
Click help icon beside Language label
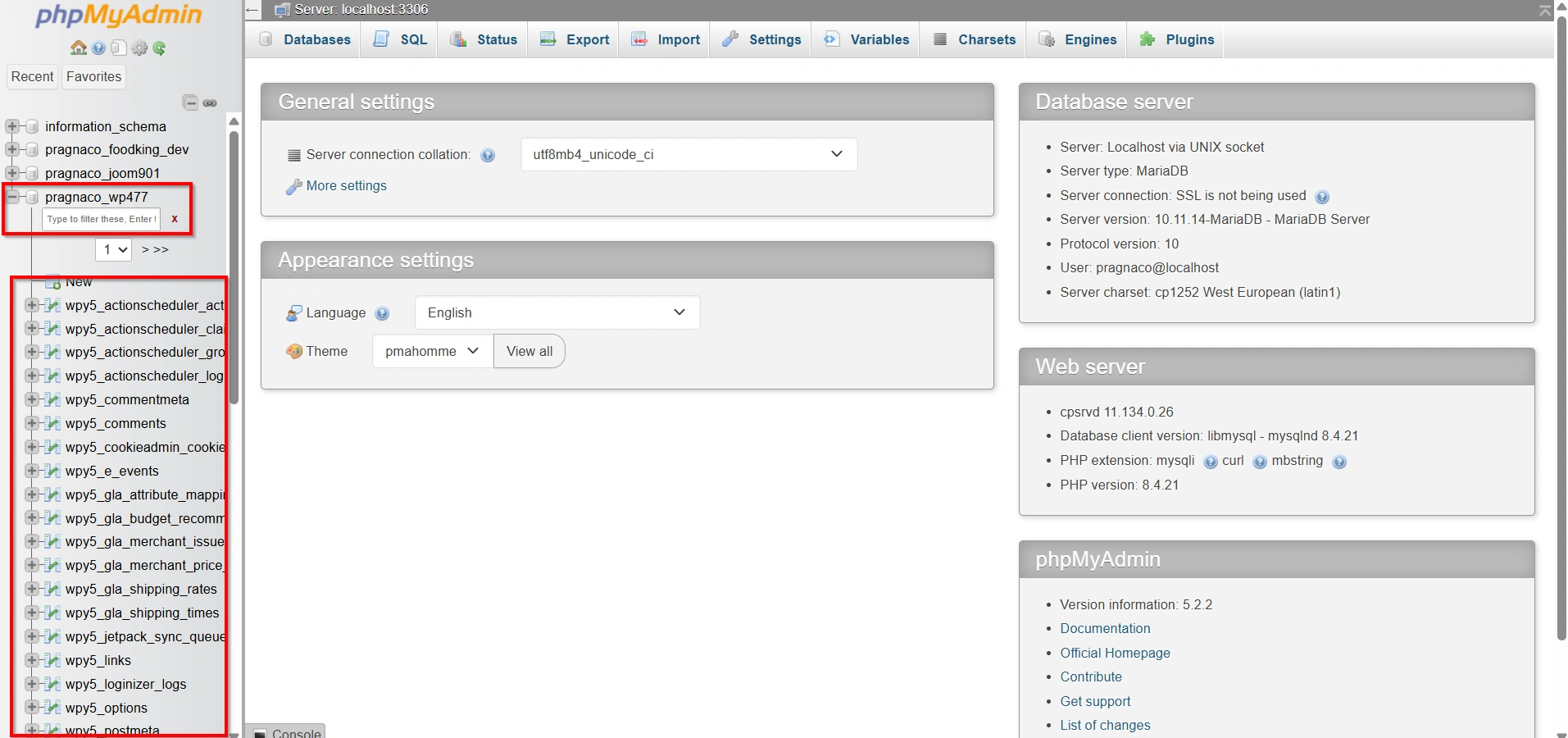click(382, 313)
